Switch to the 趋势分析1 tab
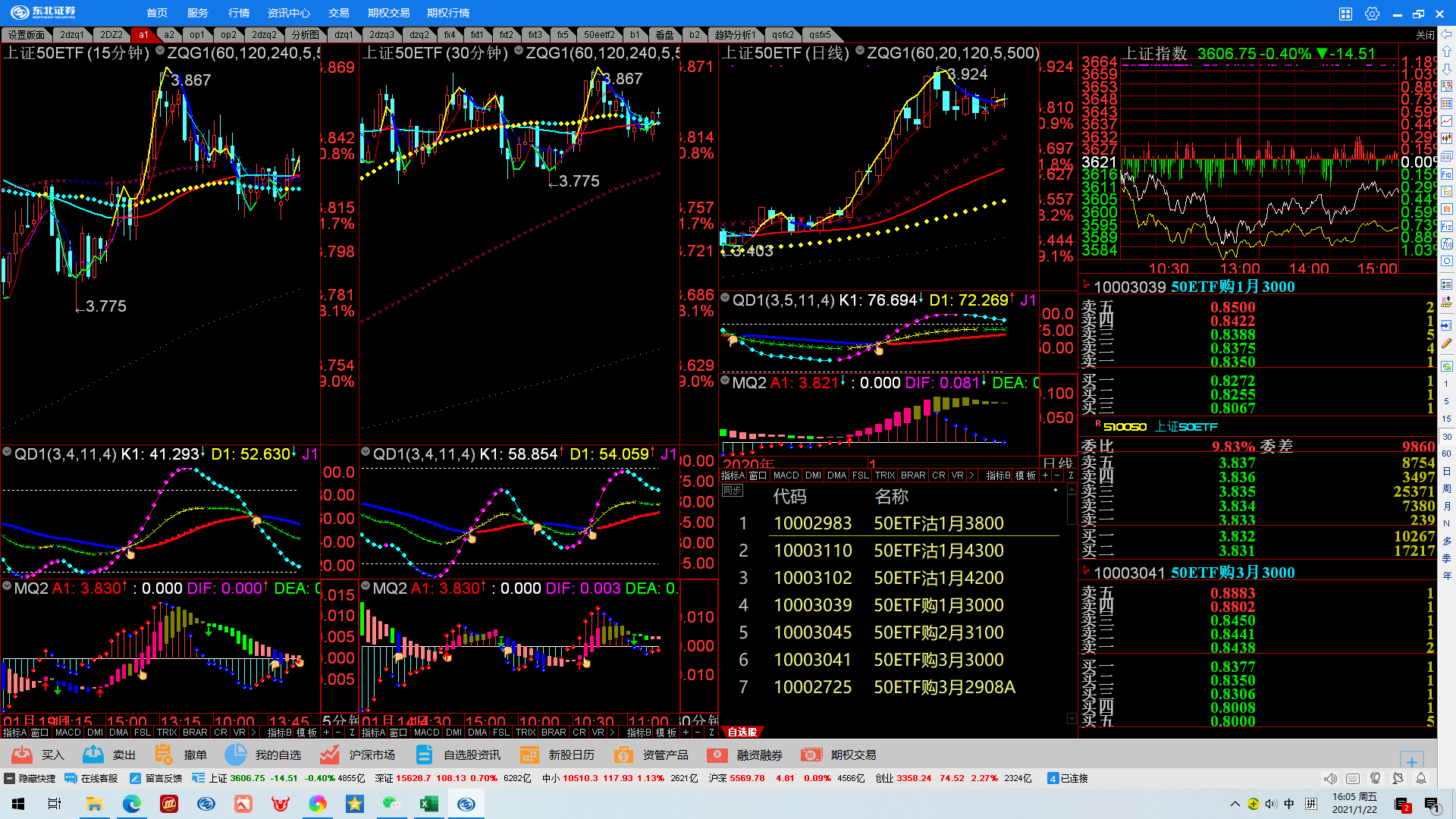Viewport: 1456px width, 819px height. click(x=734, y=35)
